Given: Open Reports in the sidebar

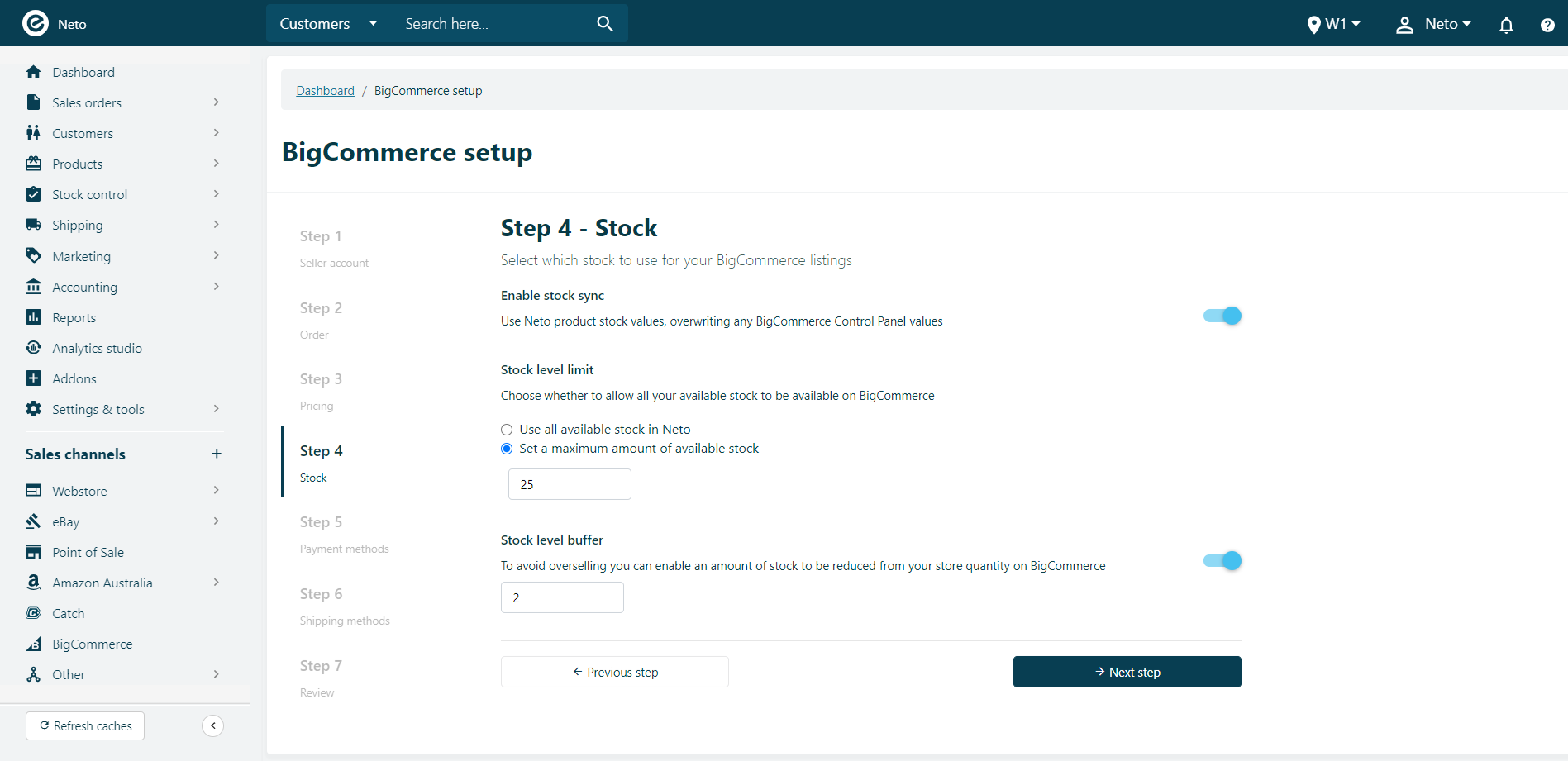Looking at the screenshot, I should click(x=74, y=317).
